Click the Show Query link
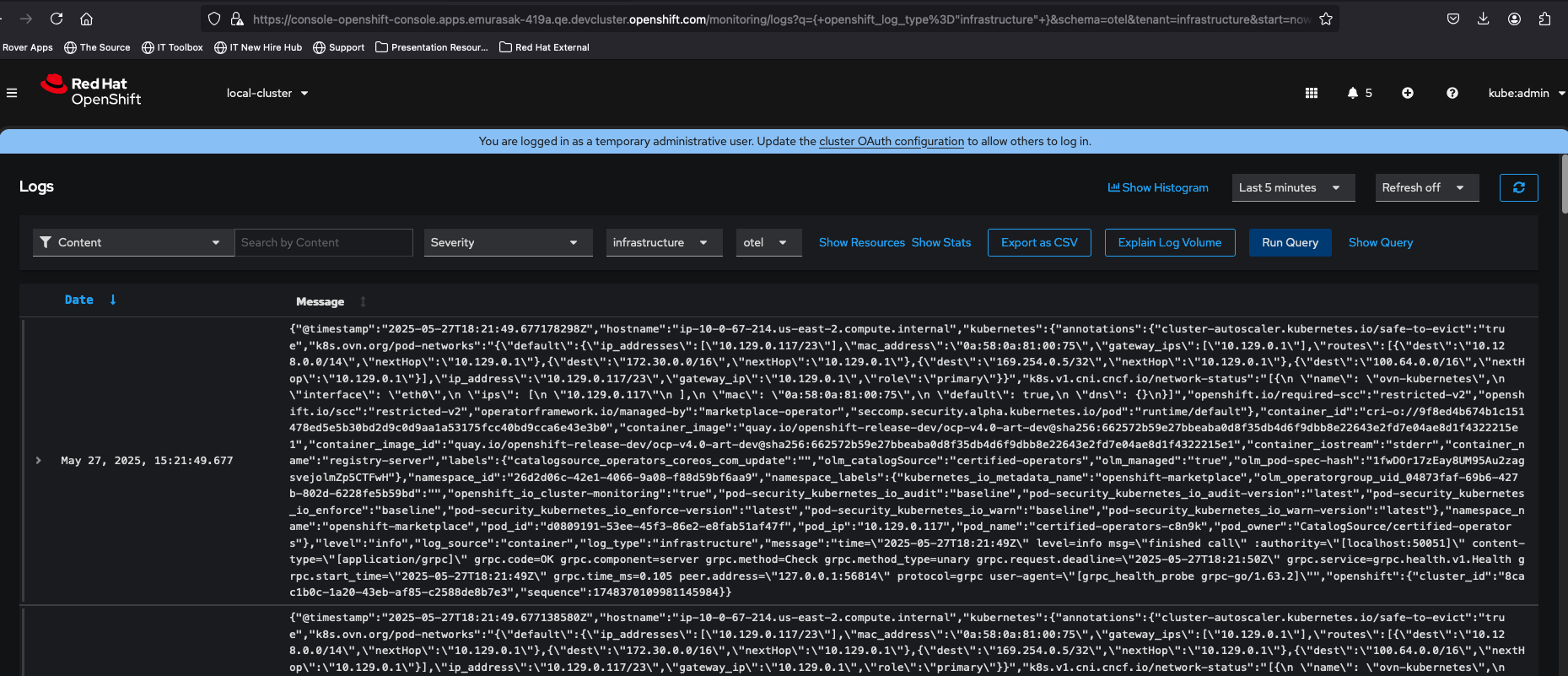 click(x=1381, y=242)
